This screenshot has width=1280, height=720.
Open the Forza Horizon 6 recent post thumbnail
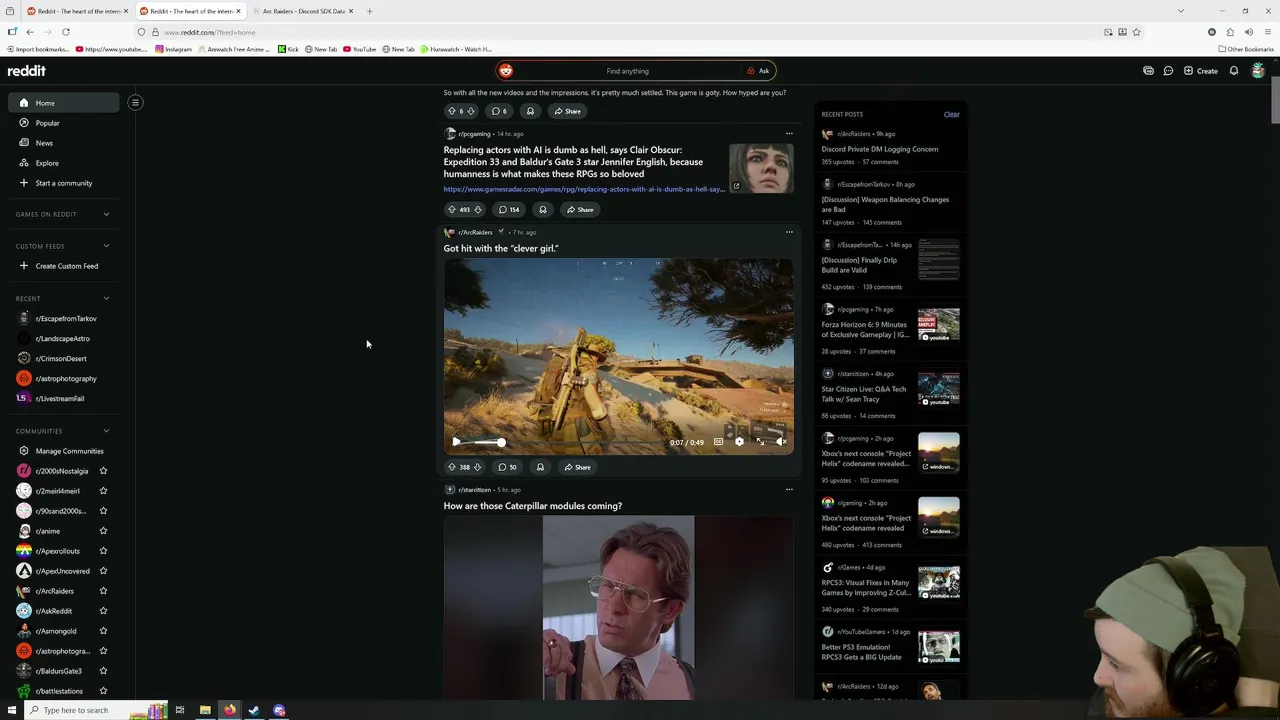tap(939, 325)
